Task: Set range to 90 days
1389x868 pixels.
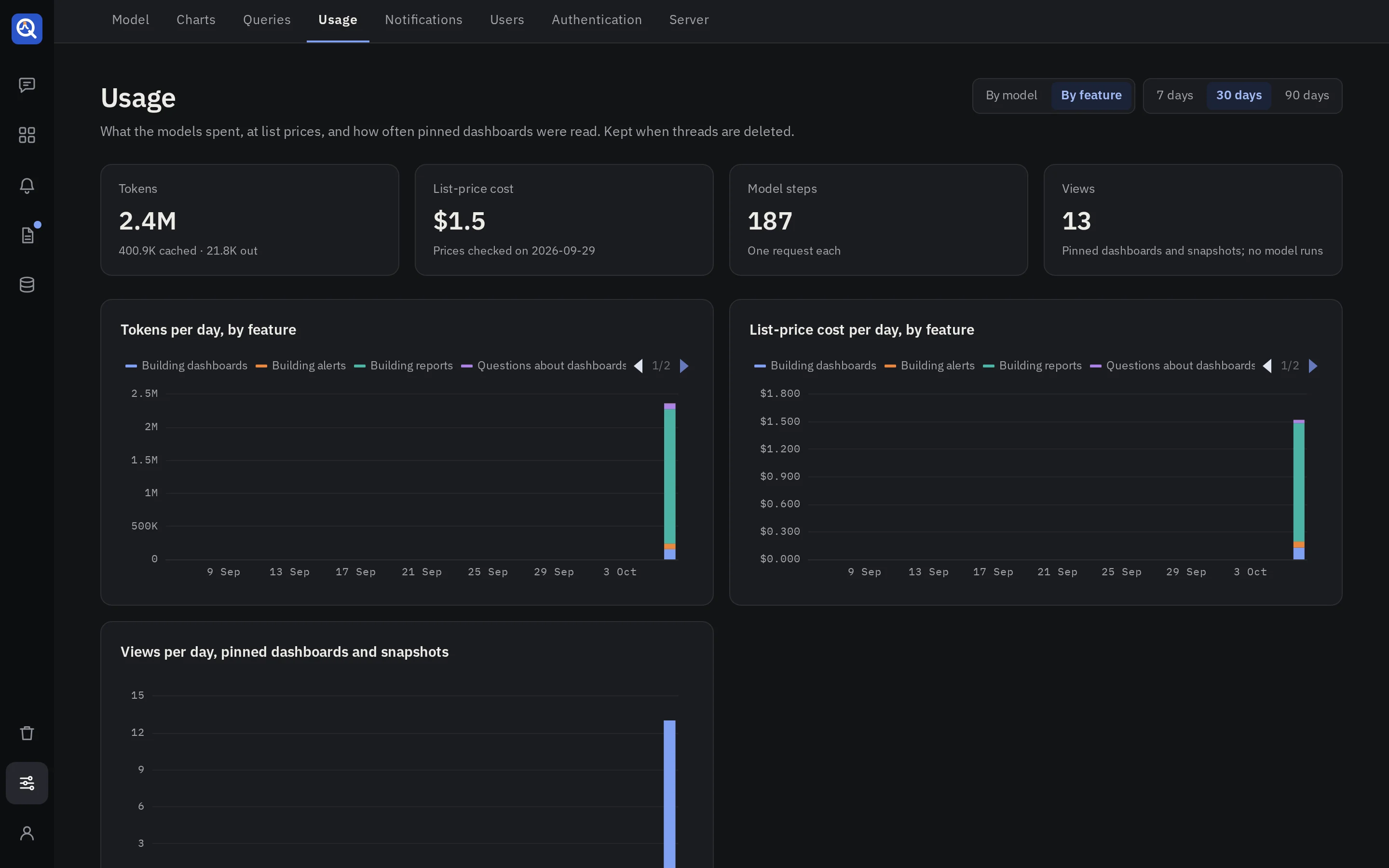Action: 1307,95
